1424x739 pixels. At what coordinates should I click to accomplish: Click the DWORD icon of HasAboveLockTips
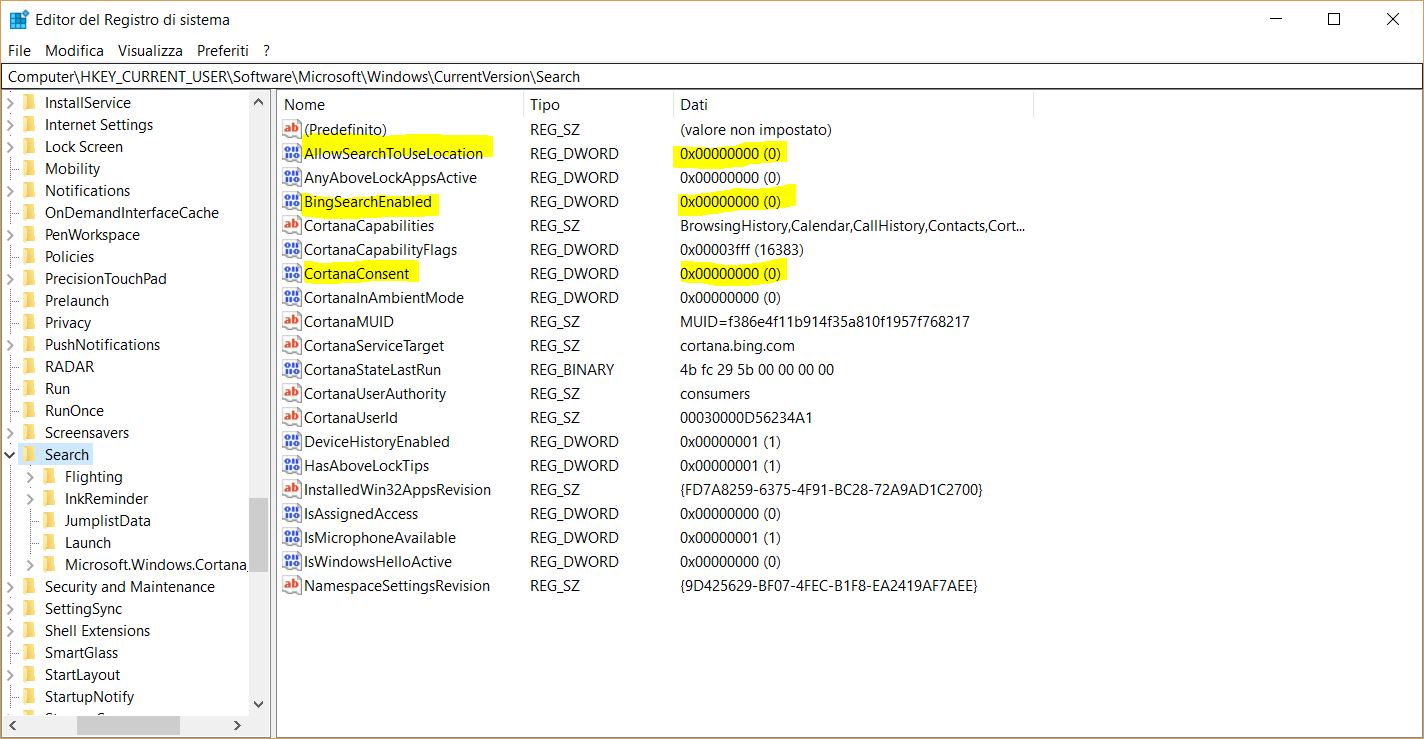[x=291, y=465]
